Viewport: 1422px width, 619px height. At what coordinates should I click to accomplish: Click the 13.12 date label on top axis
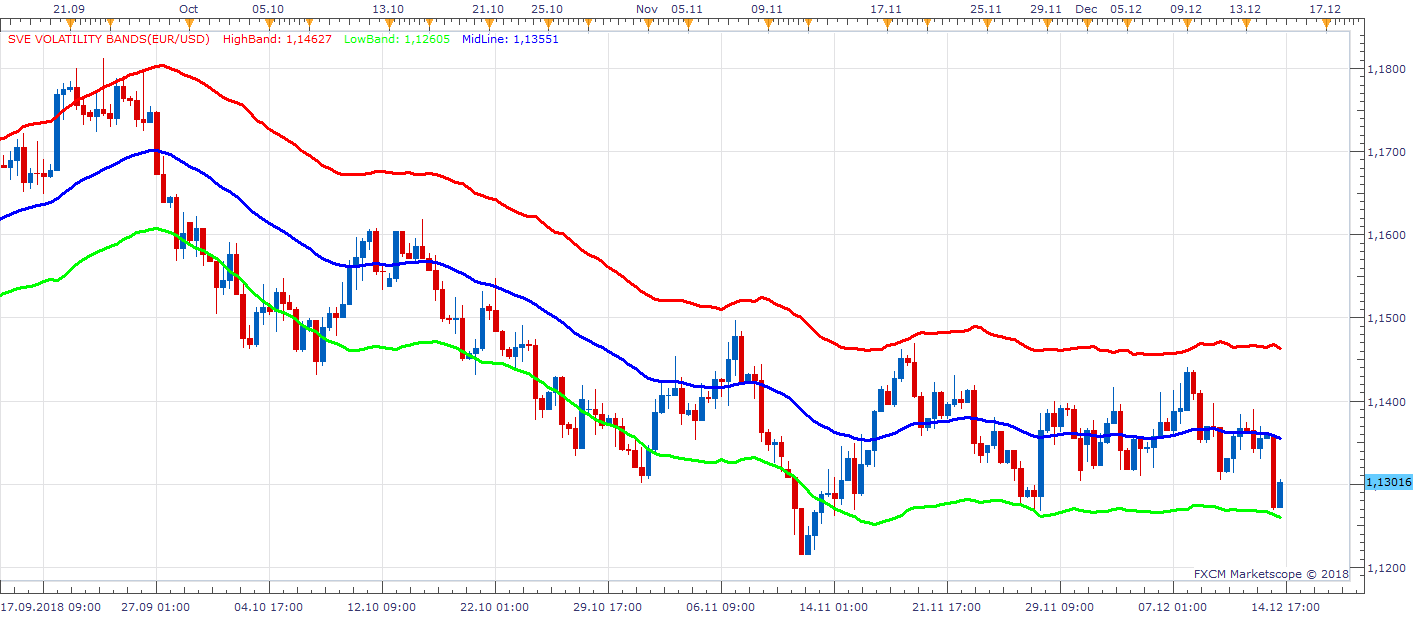[1246, 8]
